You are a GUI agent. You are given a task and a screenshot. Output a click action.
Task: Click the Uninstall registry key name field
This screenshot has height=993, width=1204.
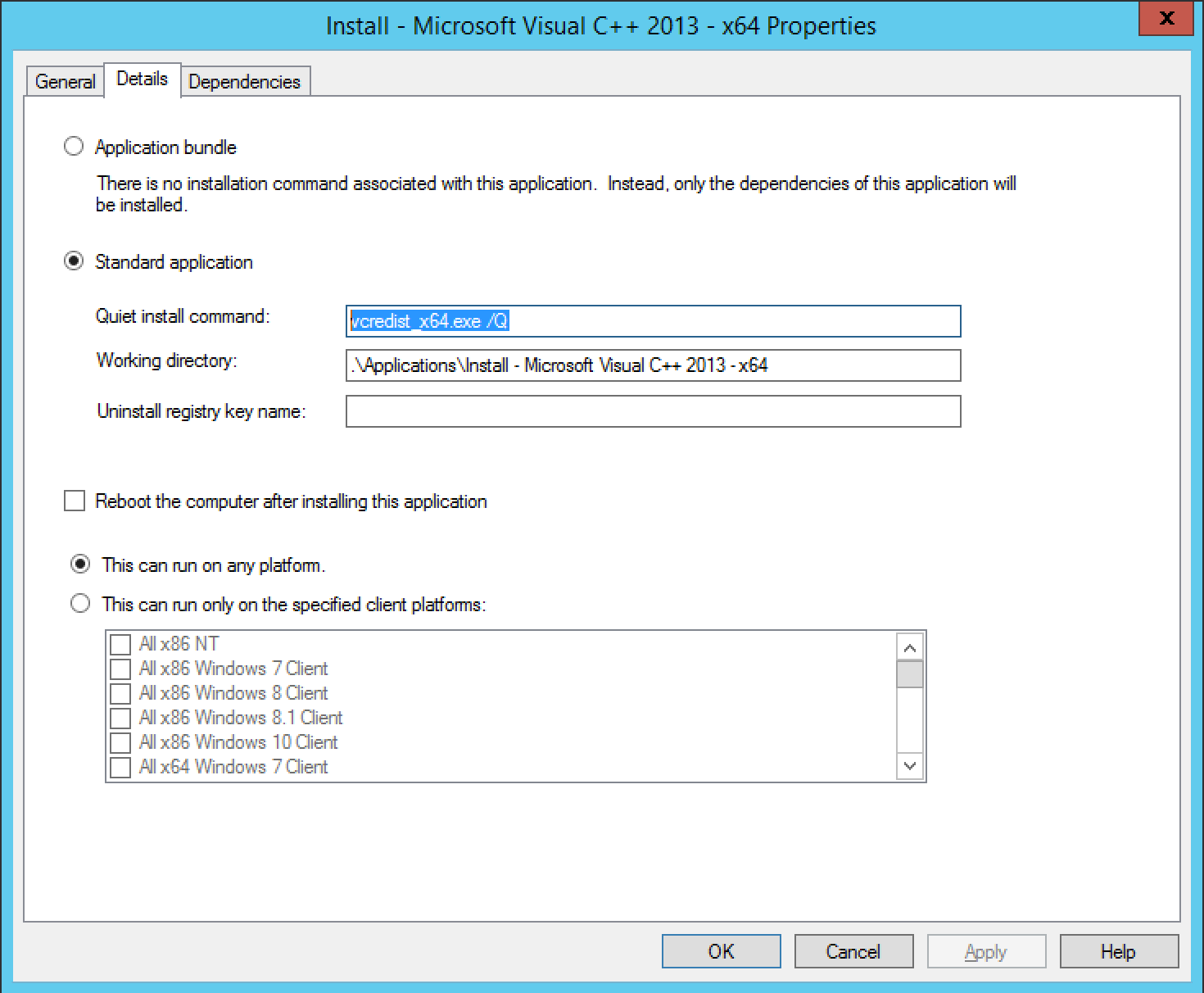pos(653,411)
